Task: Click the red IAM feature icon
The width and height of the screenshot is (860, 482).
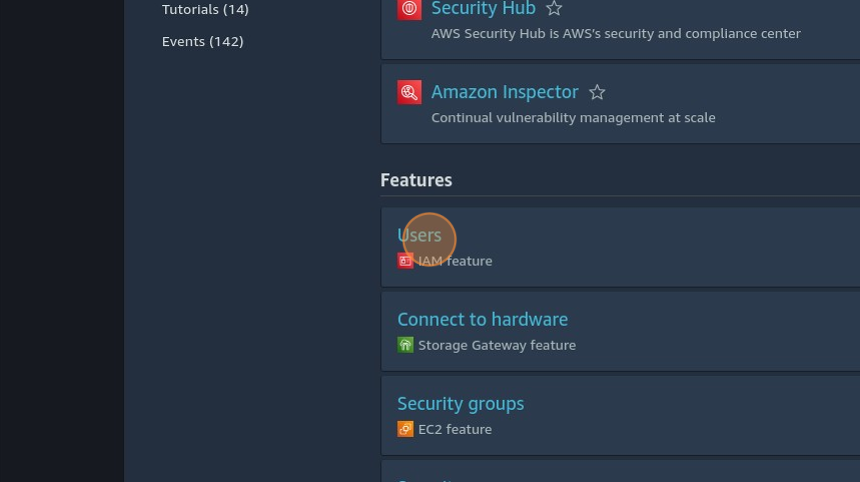Action: click(405, 261)
